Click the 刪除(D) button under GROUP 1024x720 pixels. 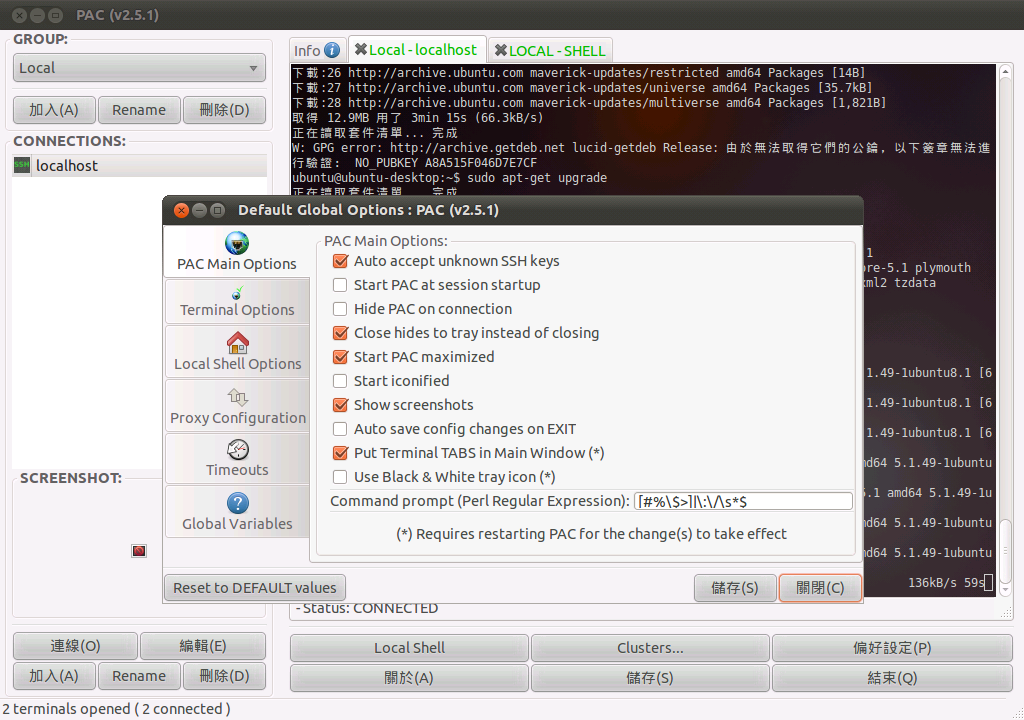coord(225,110)
